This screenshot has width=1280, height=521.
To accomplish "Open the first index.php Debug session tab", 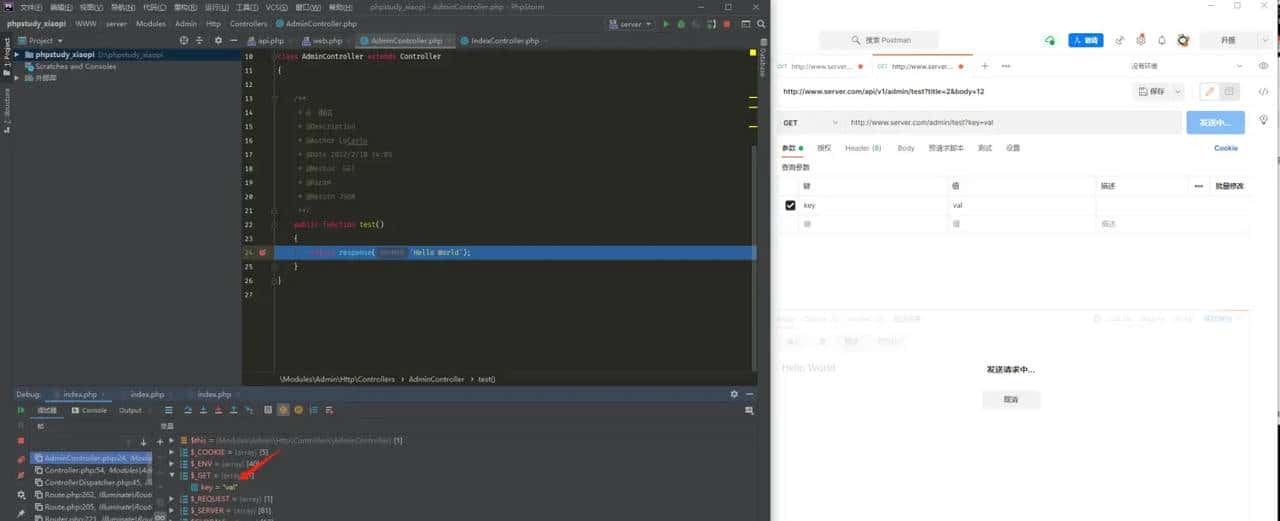I will click(x=80, y=394).
